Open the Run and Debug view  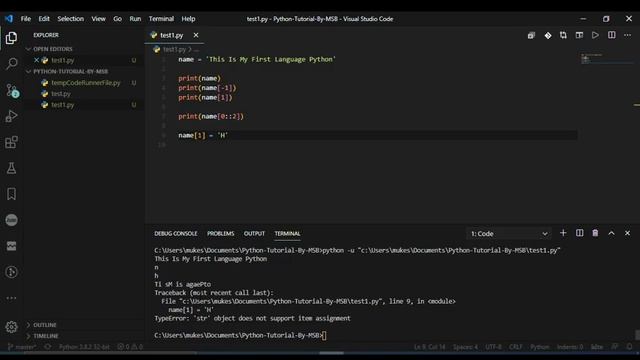11,116
